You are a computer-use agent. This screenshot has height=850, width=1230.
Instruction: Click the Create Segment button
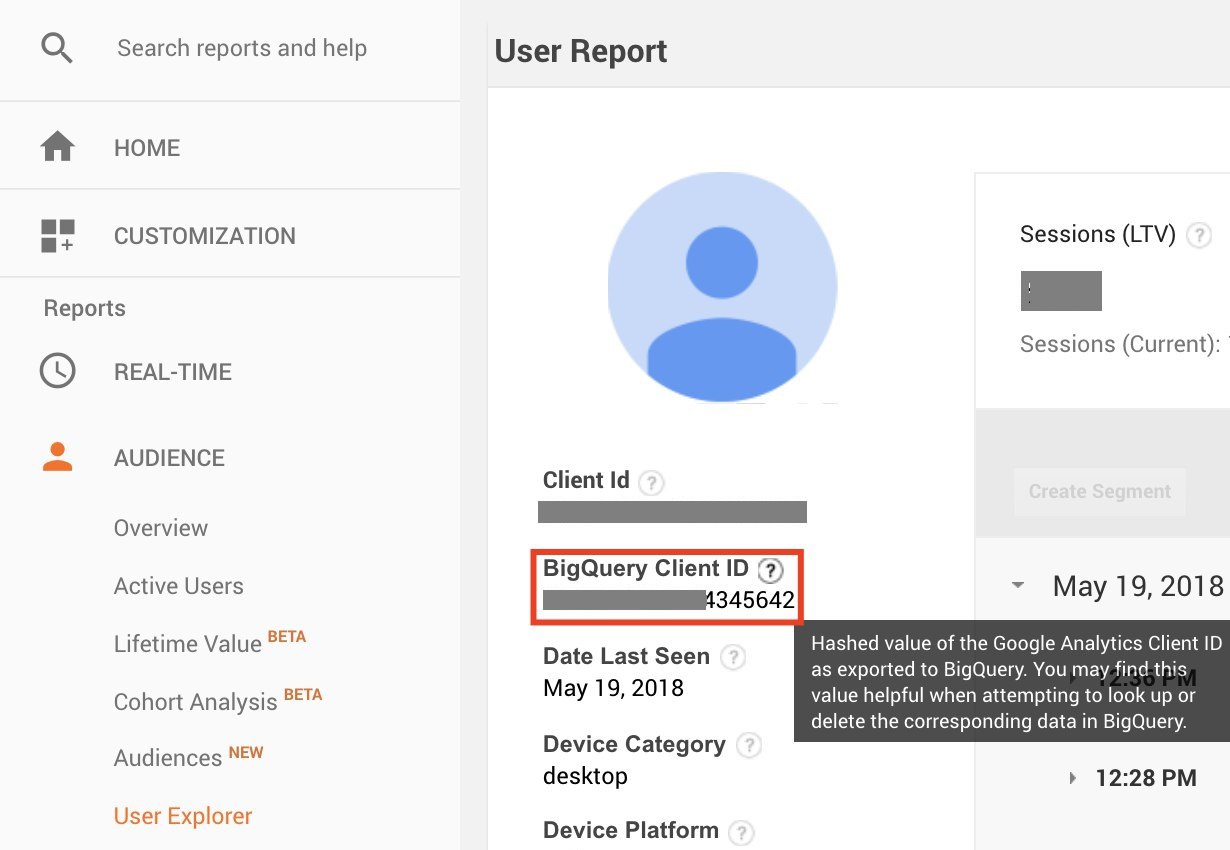click(x=1100, y=492)
